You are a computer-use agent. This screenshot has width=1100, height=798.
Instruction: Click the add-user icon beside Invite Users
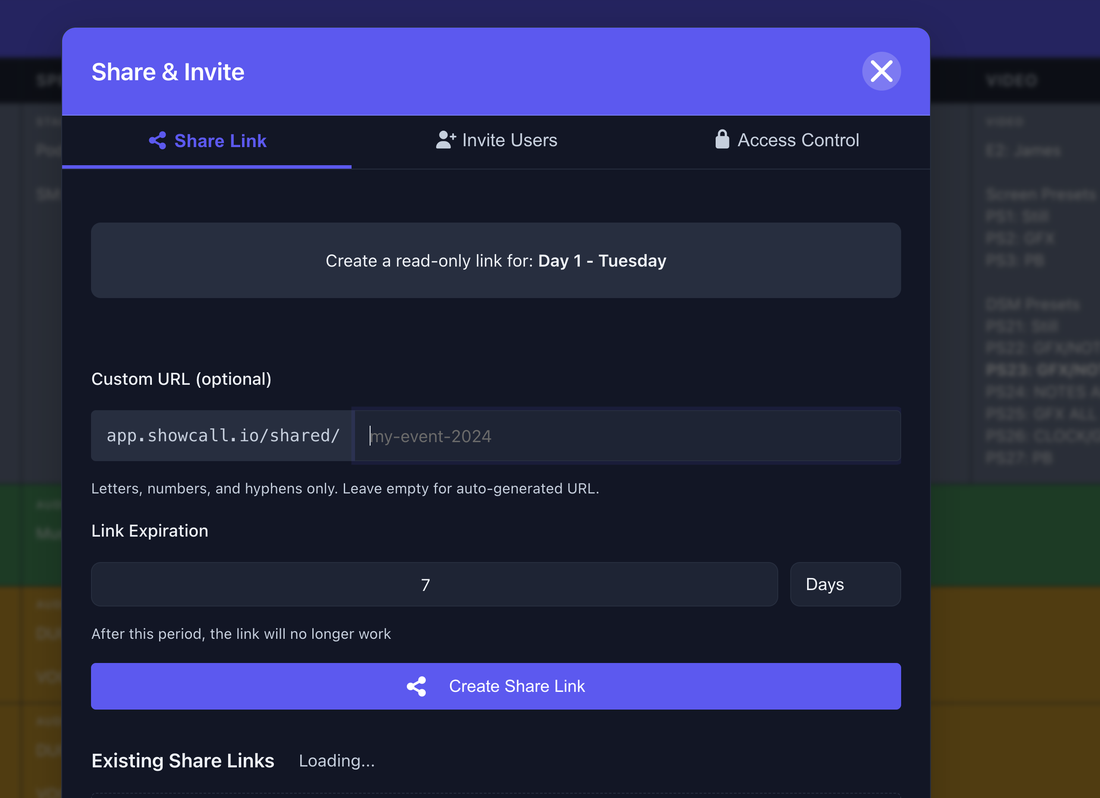point(445,140)
